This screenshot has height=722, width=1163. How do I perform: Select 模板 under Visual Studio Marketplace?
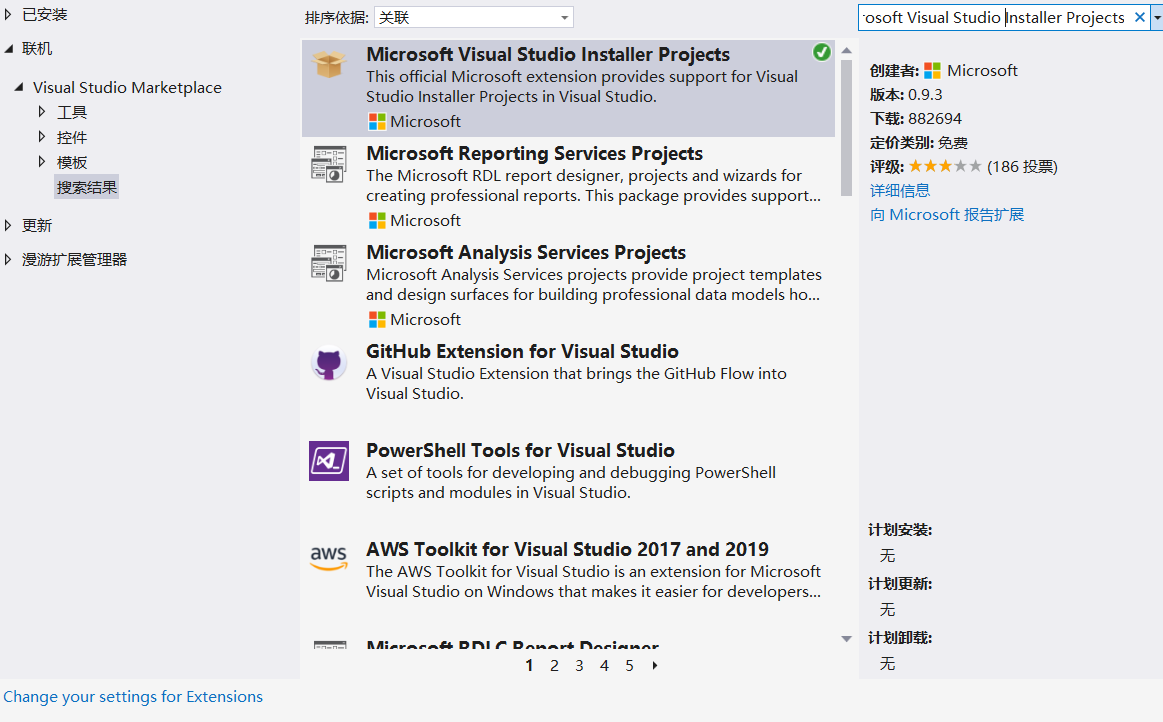tap(72, 162)
